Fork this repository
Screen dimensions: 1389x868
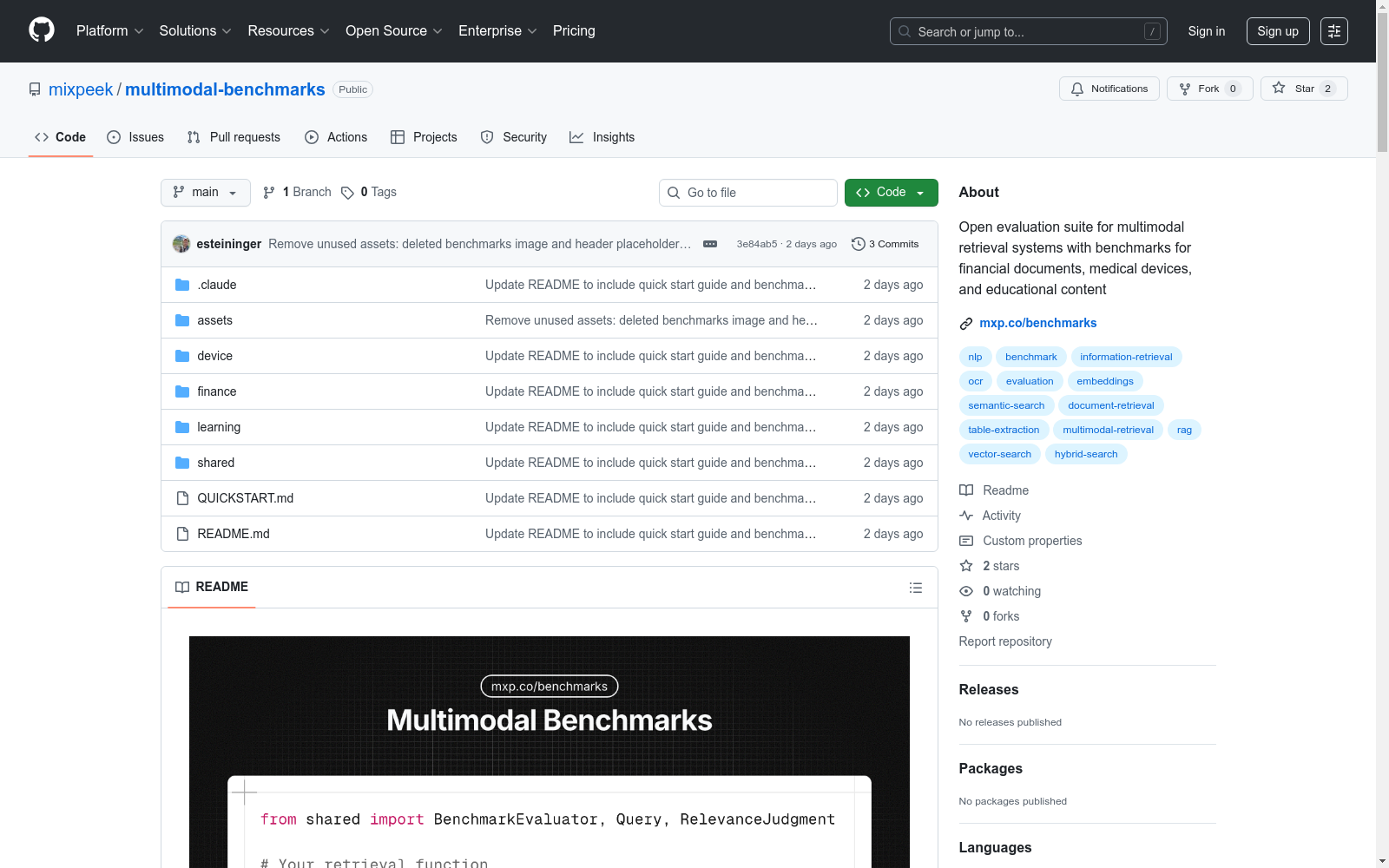point(1209,89)
